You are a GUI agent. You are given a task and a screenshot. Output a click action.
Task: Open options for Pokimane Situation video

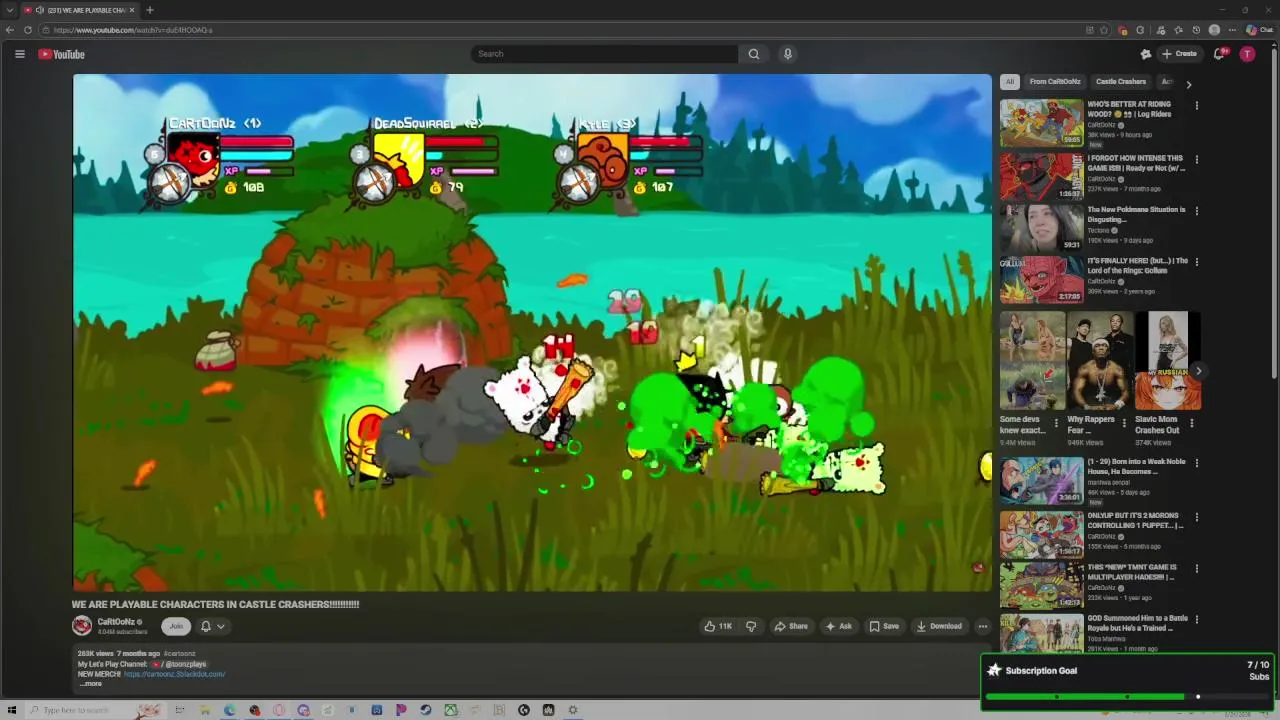click(1196, 211)
